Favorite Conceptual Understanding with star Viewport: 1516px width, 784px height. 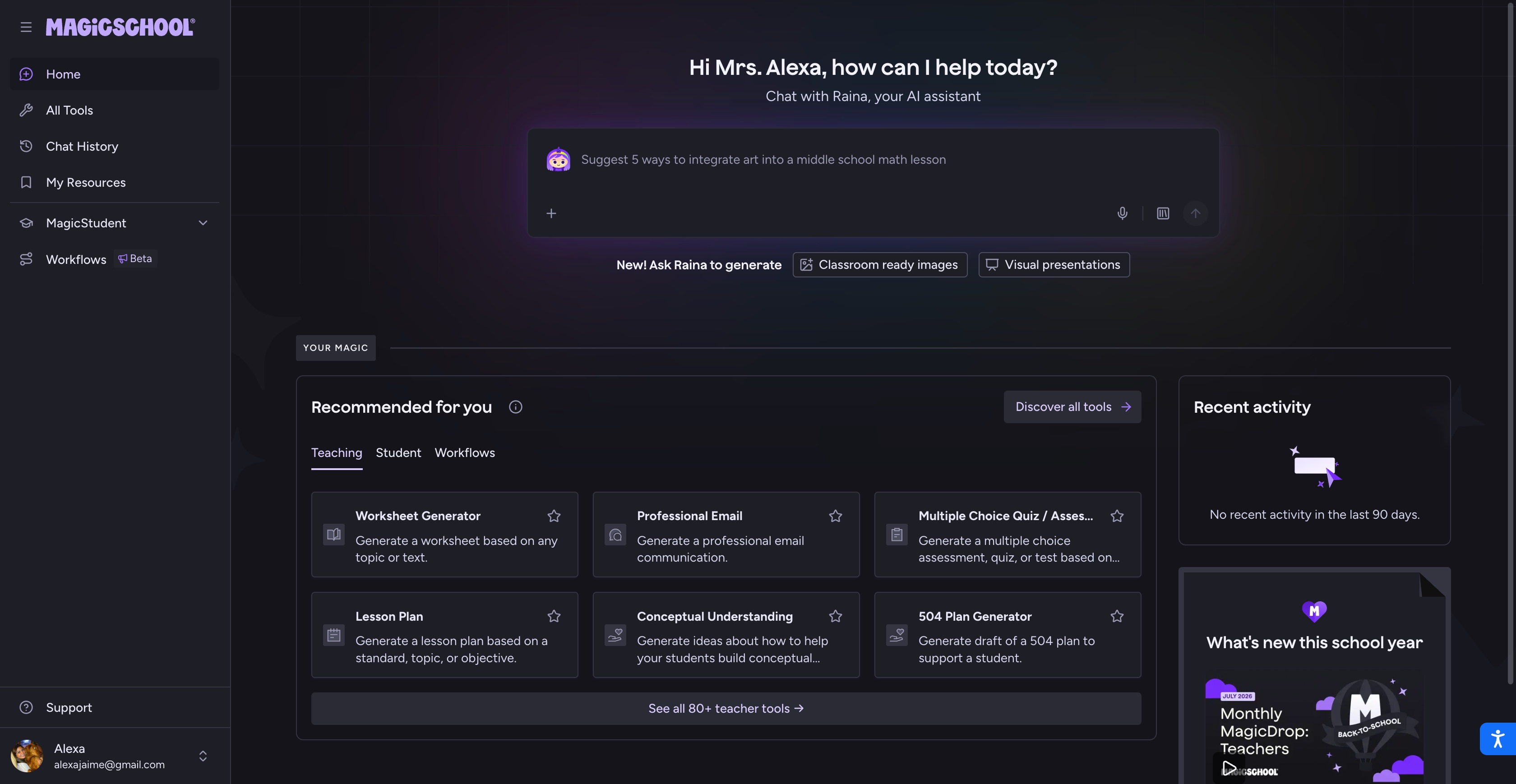(x=836, y=616)
